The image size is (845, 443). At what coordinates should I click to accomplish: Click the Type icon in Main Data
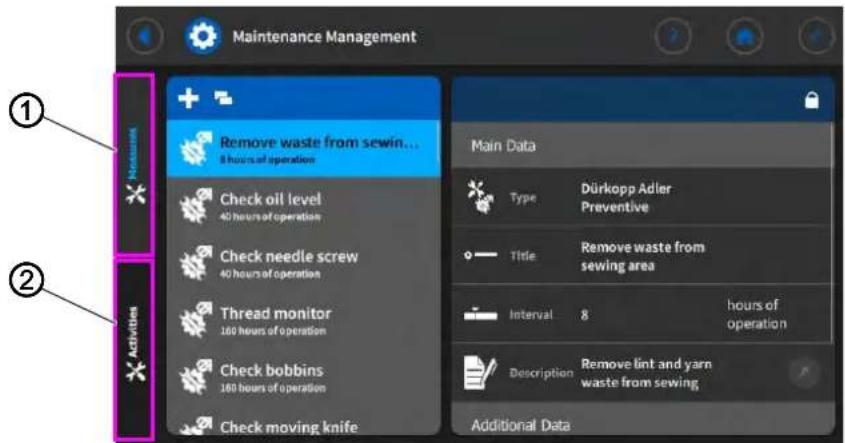tap(481, 197)
